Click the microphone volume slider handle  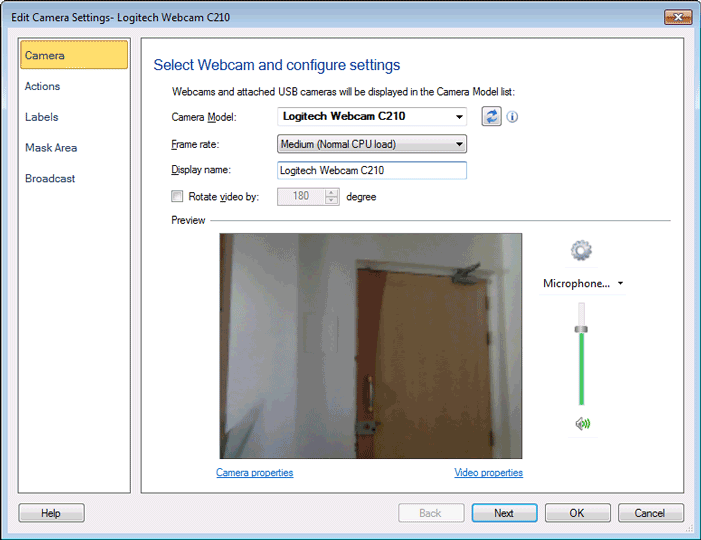coord(581,329)
